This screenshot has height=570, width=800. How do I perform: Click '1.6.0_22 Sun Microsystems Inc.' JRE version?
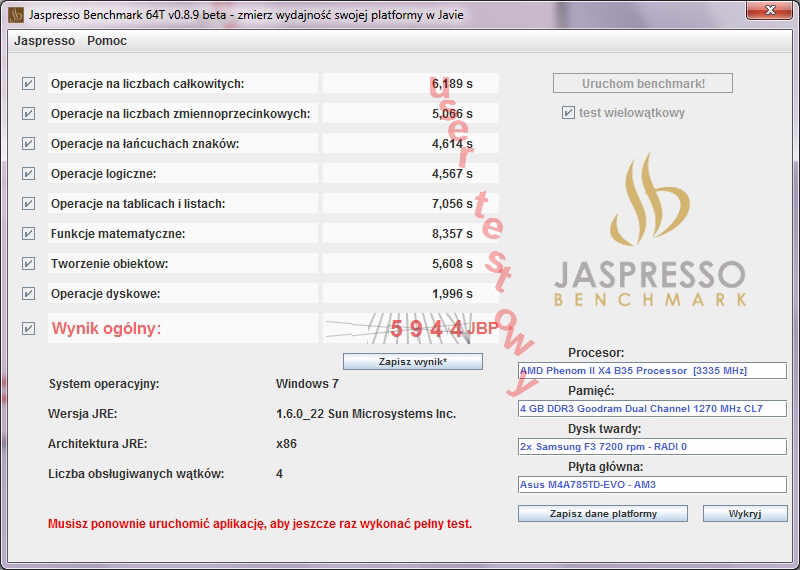tap(366, 413)
